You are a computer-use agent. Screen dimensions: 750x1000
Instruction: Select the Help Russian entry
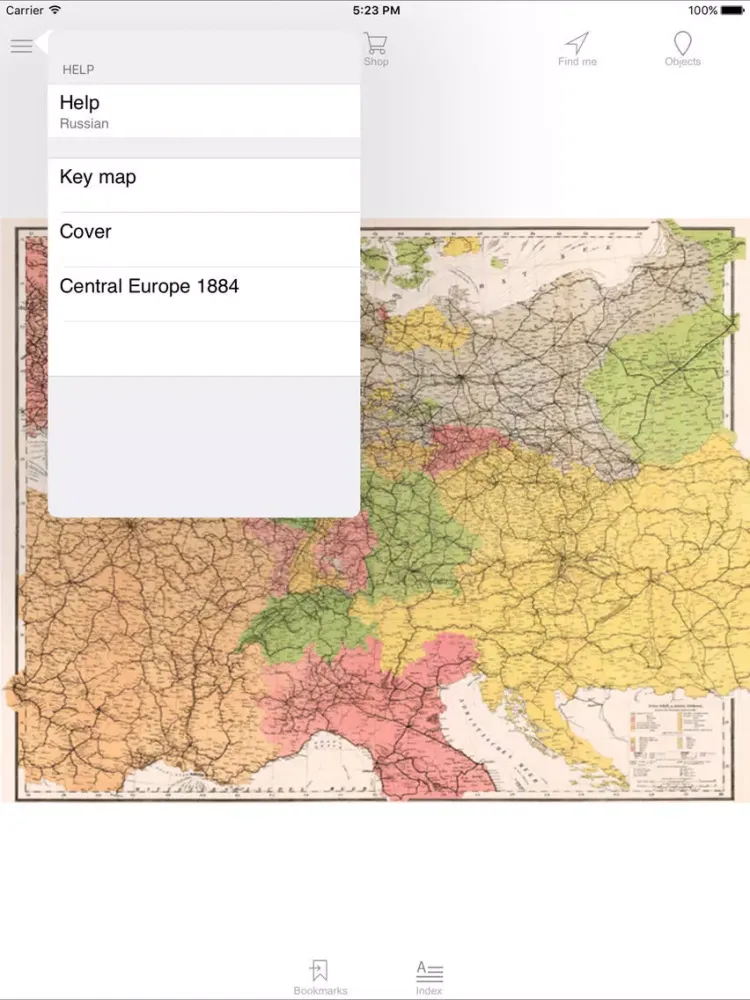click(204, 111)
